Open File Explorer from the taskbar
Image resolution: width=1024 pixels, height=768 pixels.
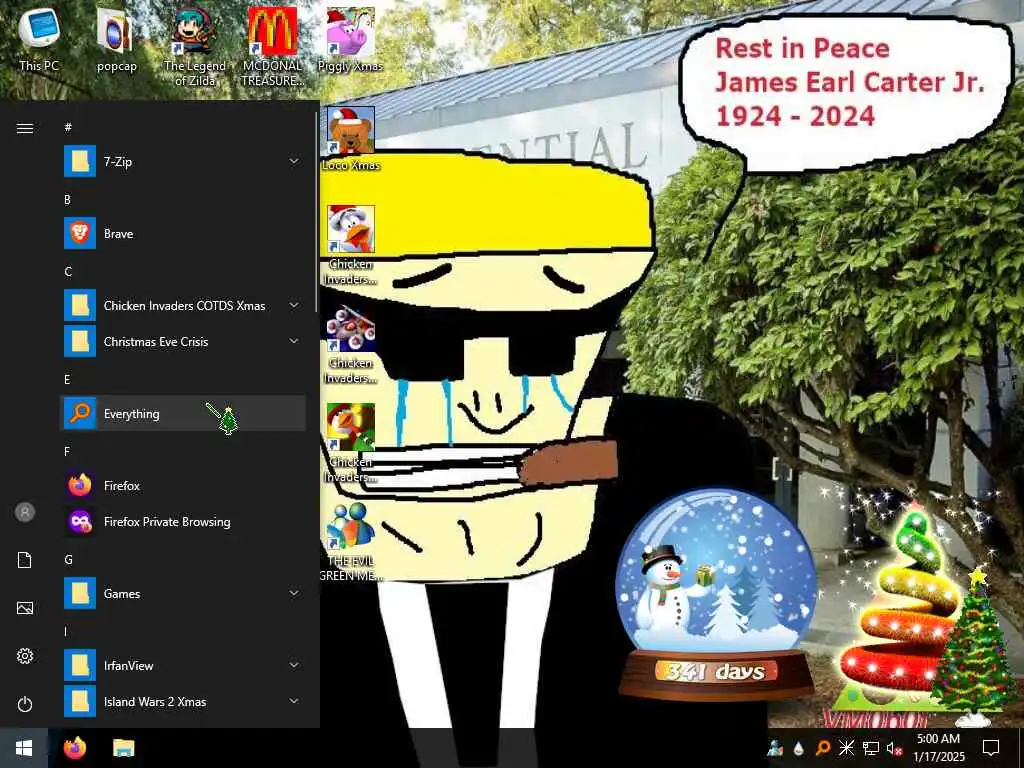[x=123, y=748]
